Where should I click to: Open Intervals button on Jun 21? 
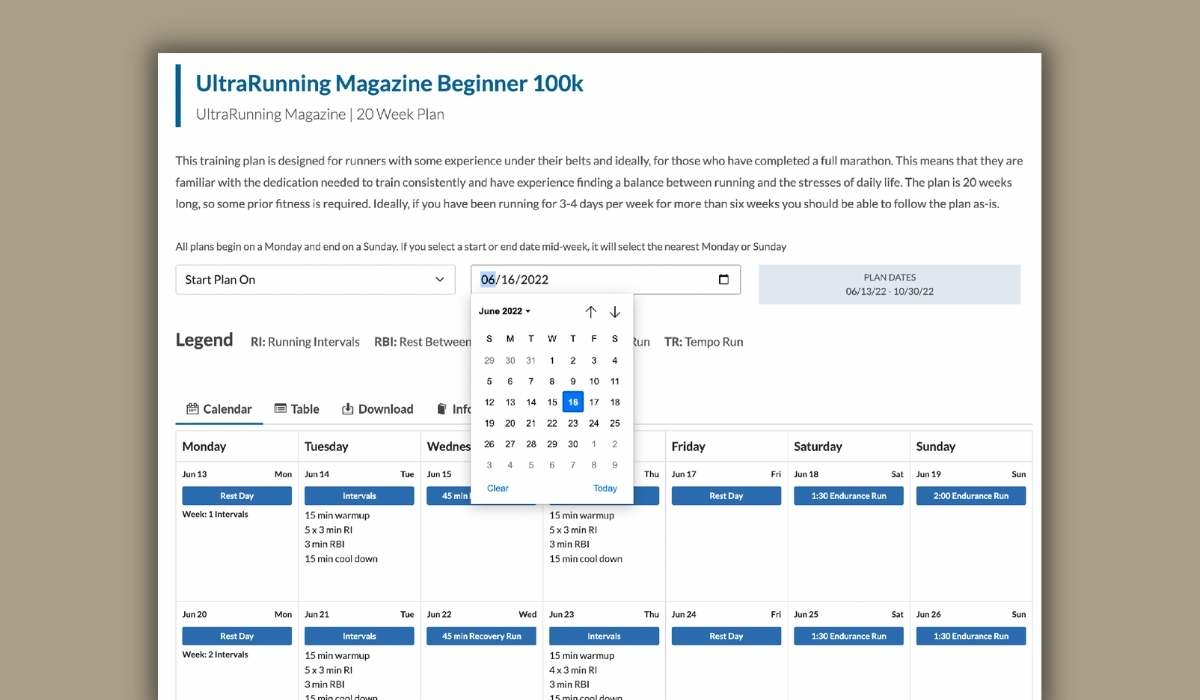click(x=359, y=636)
